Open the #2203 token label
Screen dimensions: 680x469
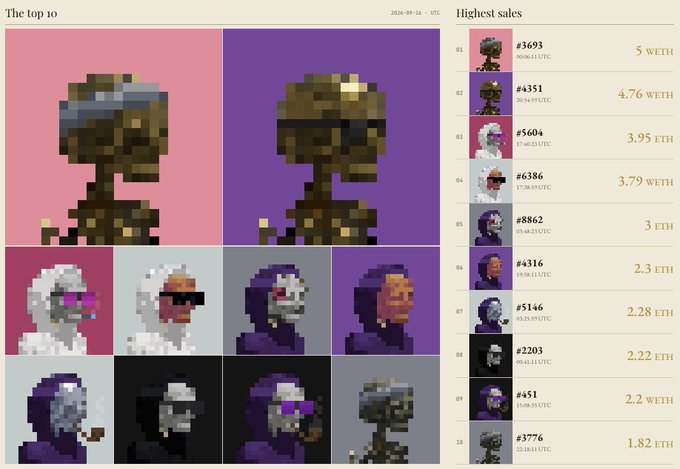point(530,351)
